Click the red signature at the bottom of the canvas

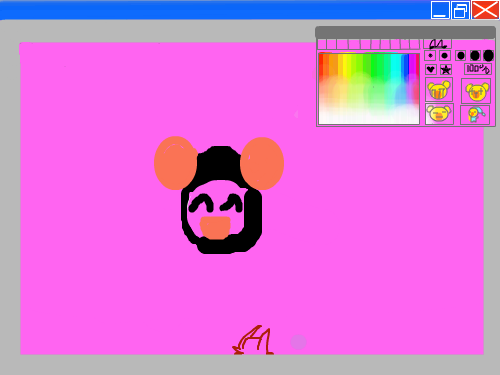point(253,340)
